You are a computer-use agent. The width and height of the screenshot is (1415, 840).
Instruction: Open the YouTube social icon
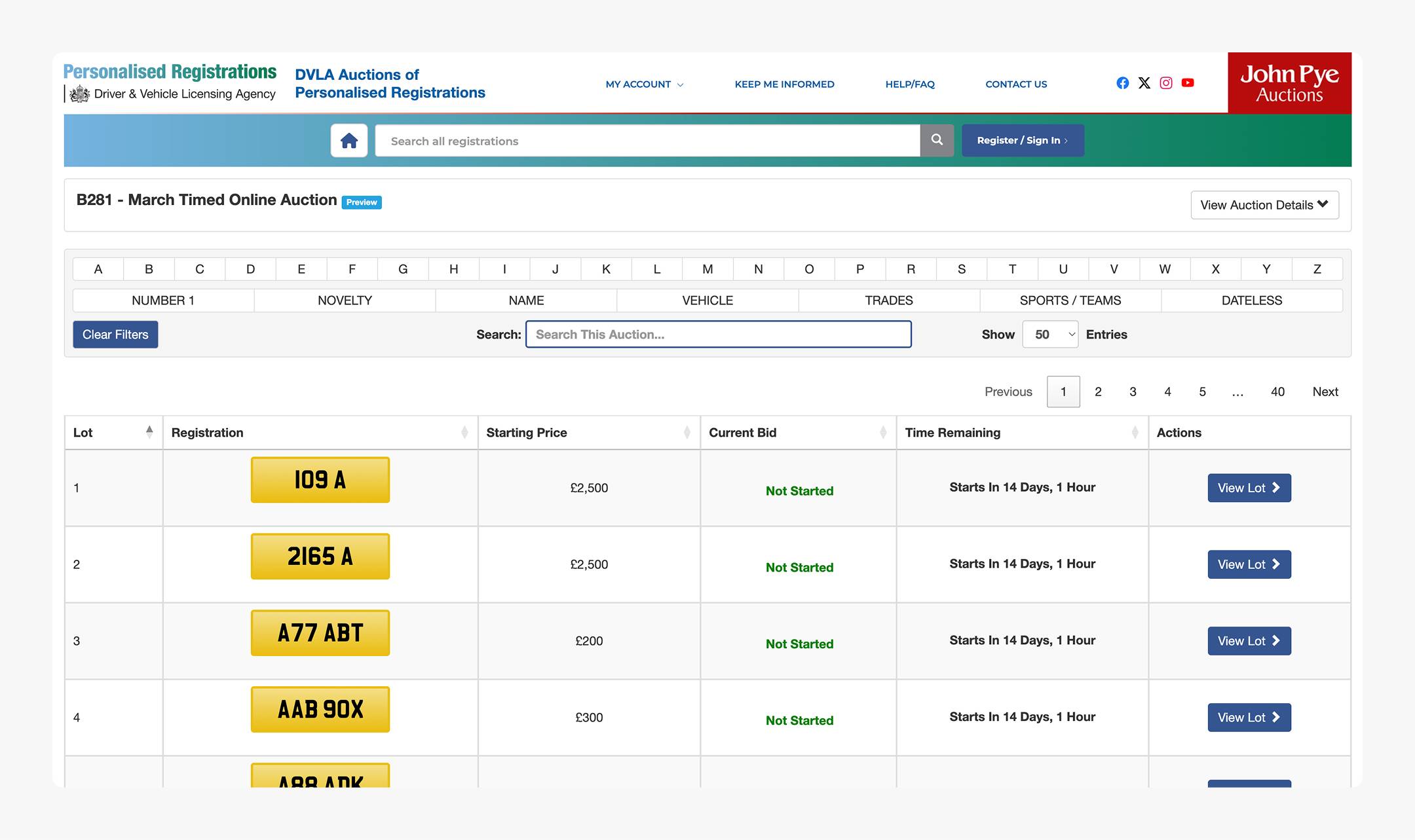pyautogui.click(x=1187, y=83)
